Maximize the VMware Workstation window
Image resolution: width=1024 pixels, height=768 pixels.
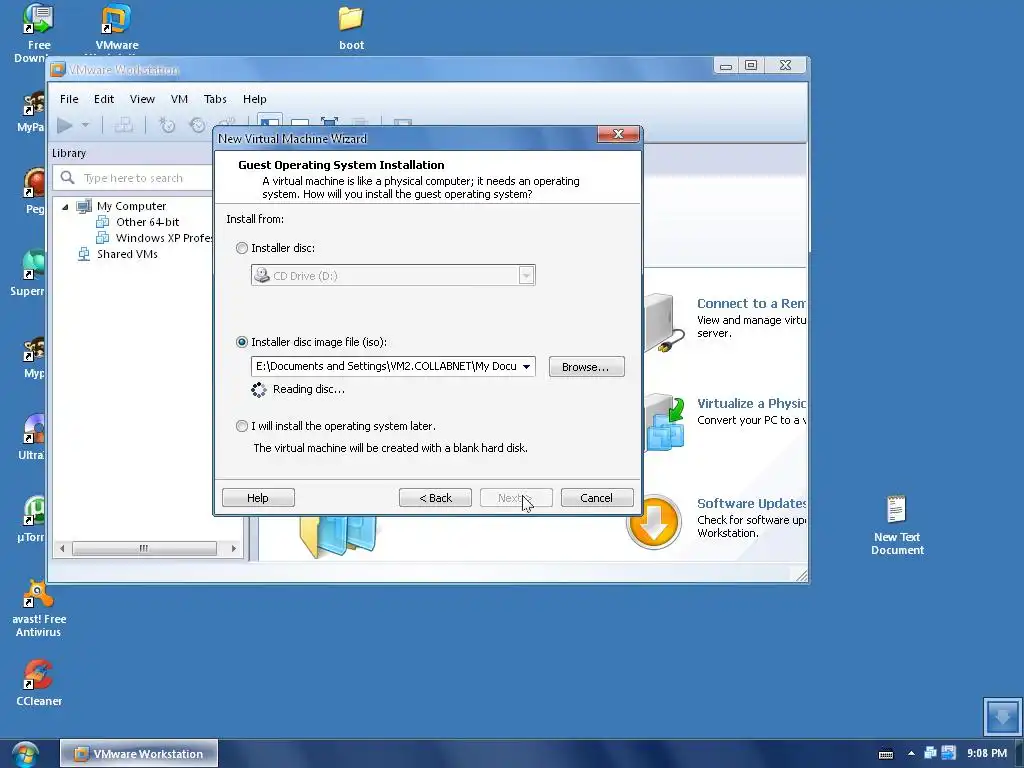[x=751, y=65]
